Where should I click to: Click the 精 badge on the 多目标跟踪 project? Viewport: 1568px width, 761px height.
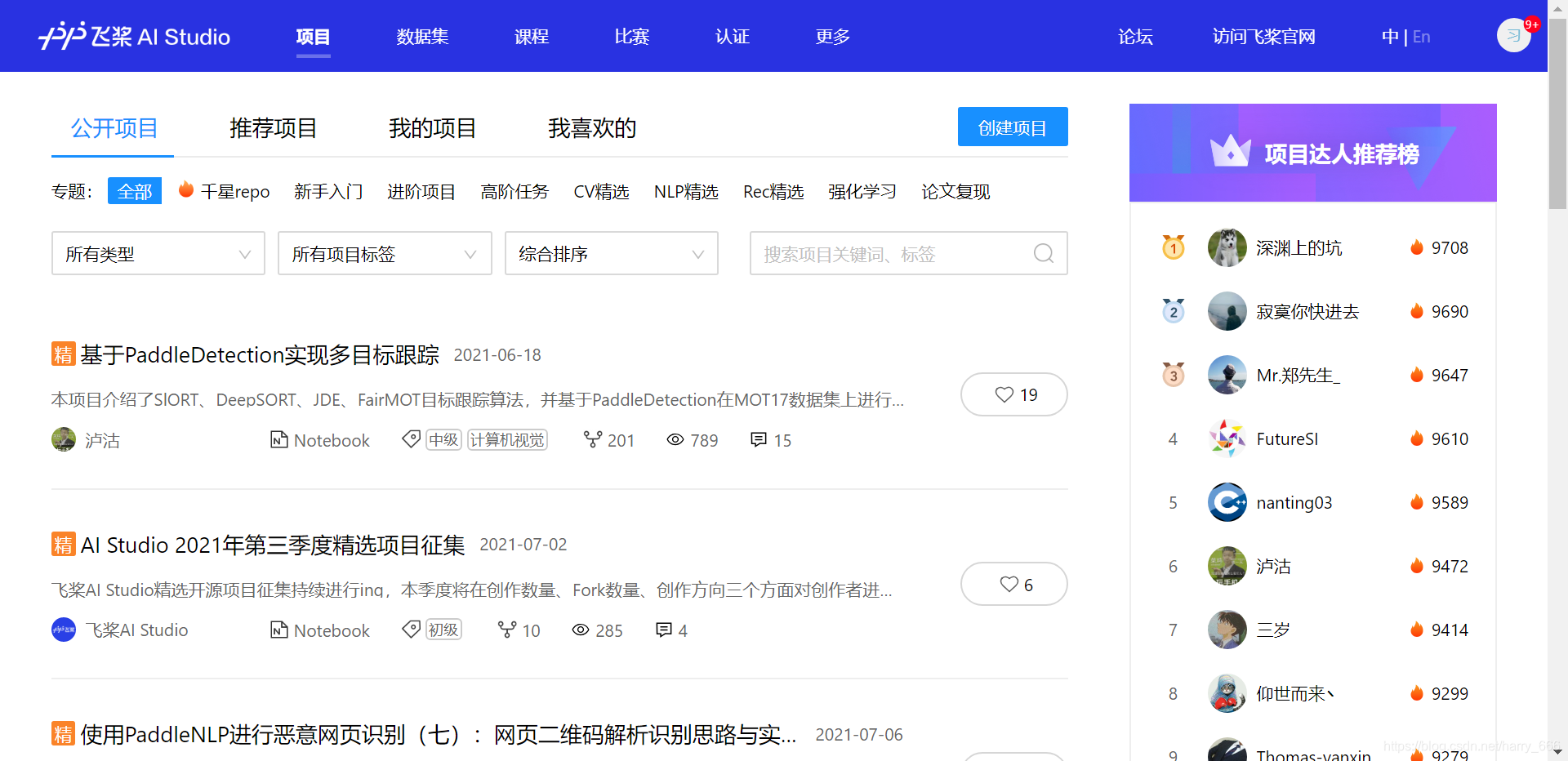[63, 354]
